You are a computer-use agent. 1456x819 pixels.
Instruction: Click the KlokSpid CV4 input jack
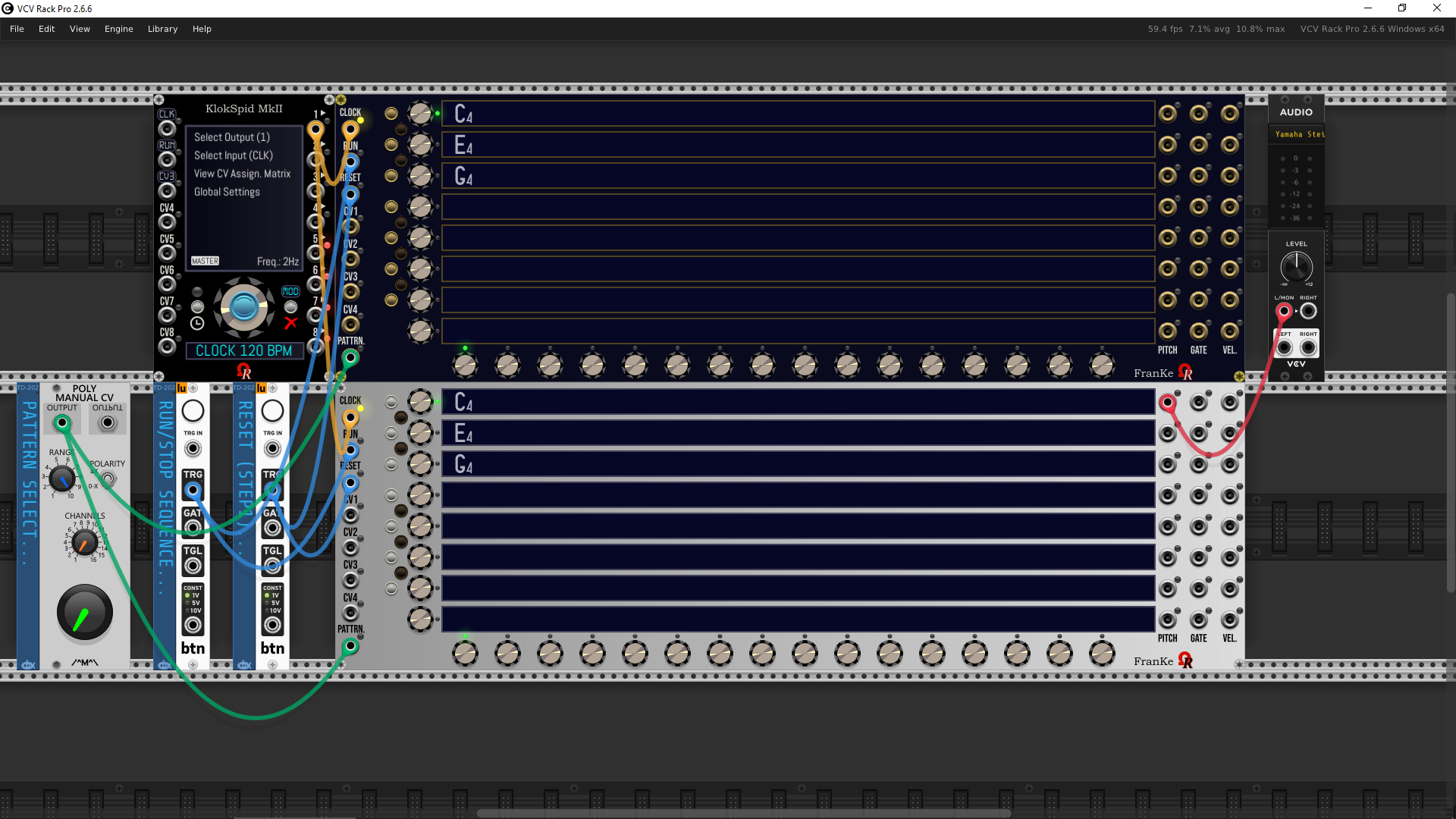[x=167, y=222]
